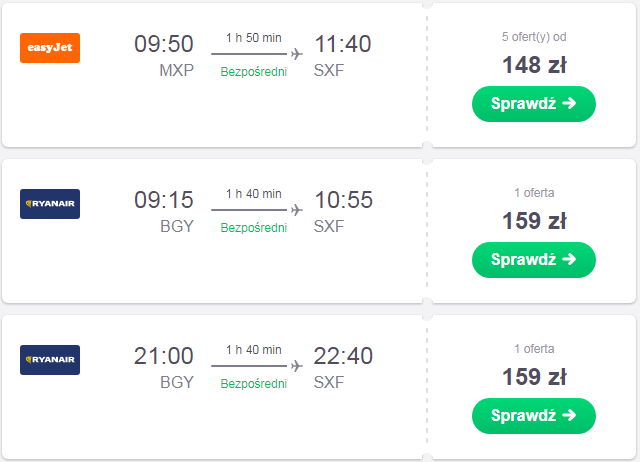Click the easyJet airline logo
Image resolution: width=640 pixels, height=462 pixels.
coord(50,47)
